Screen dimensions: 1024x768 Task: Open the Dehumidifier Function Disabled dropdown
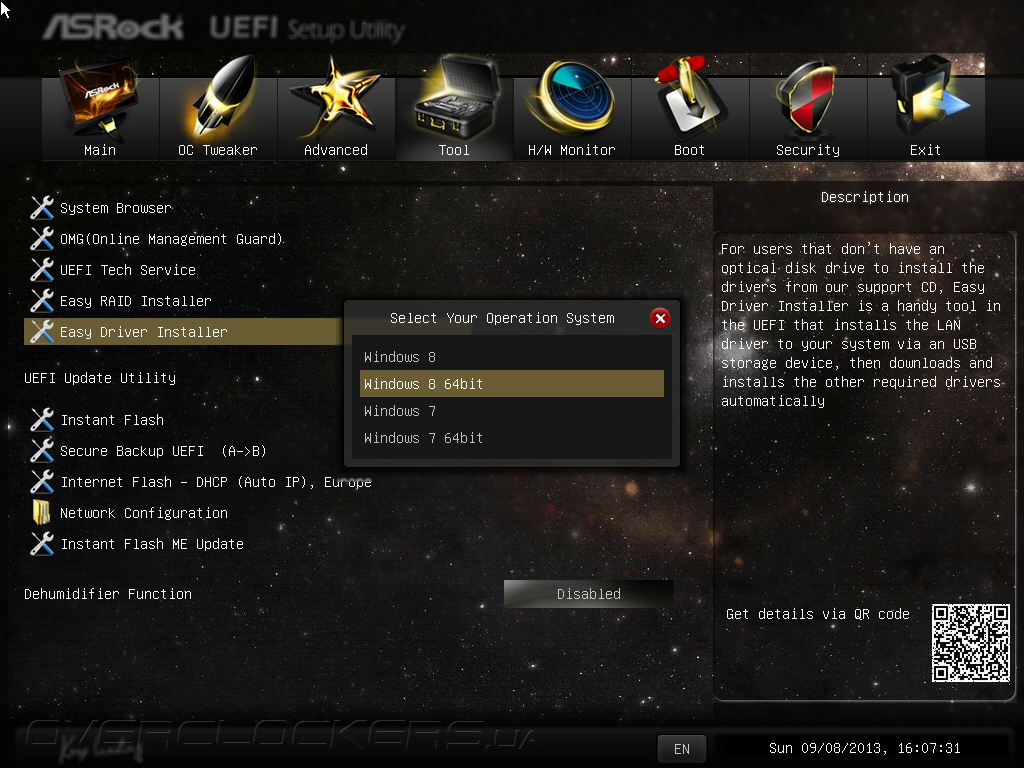[x=588, y=594]
